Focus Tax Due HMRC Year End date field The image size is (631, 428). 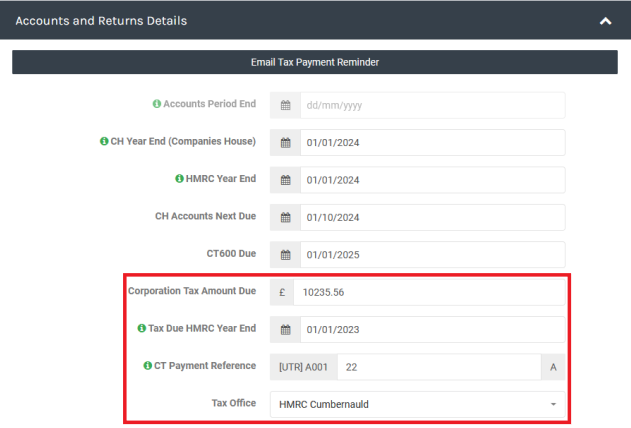pyautogui.click(x=433, y=330)
